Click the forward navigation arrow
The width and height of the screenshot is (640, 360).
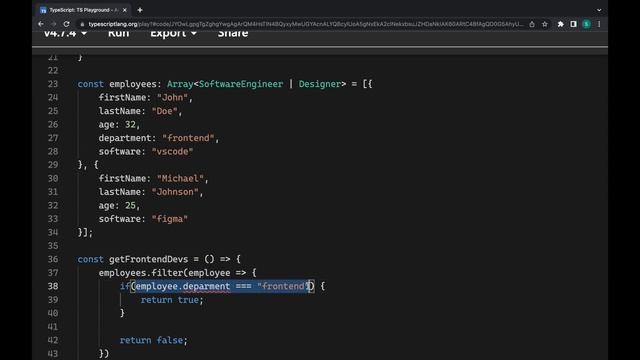tap(53, 24)
